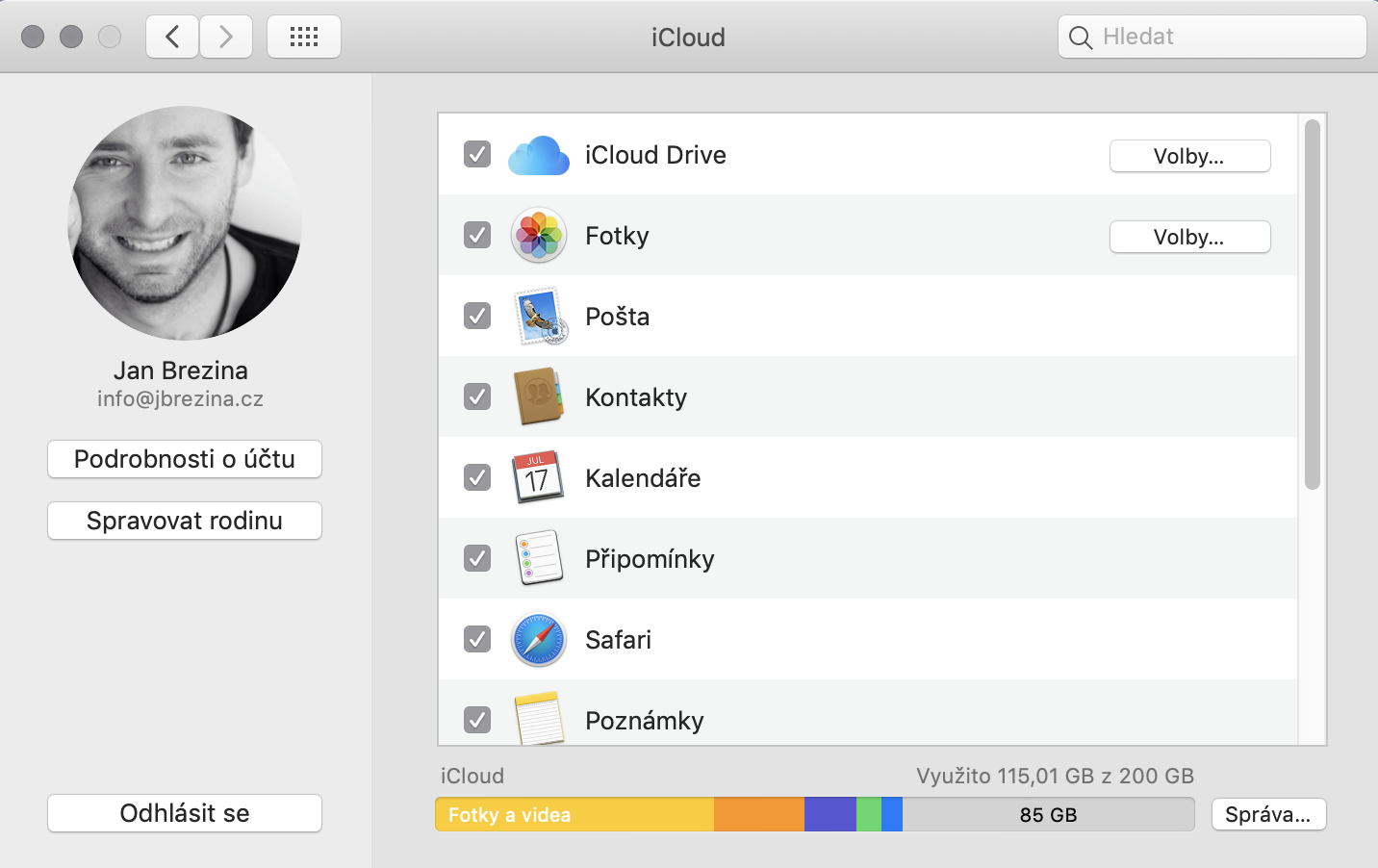Disable the Kontakty sync checkbox
This screenshot has height=868, width=1378.
[477, 396]
